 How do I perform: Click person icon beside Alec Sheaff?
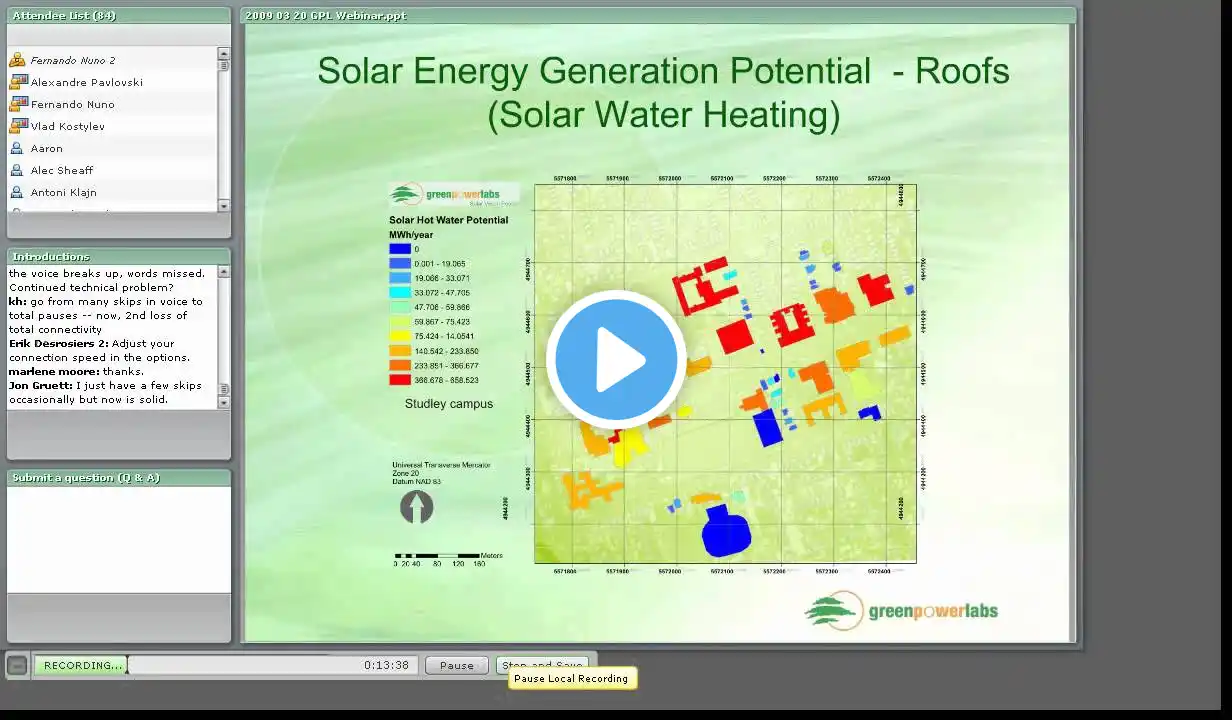click(x=17, y=170)
